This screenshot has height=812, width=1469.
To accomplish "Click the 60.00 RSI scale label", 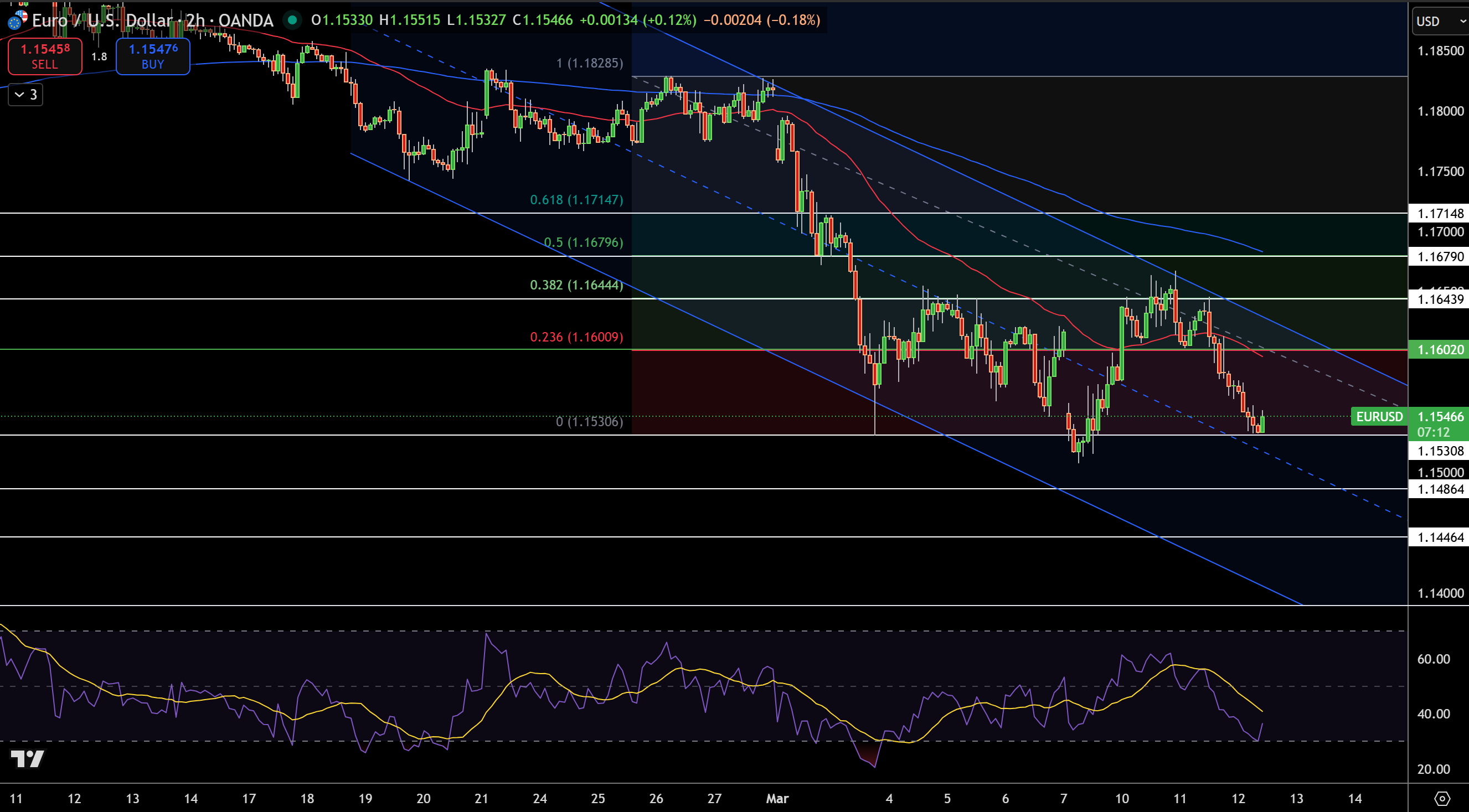I will [x=1434, y=659].
